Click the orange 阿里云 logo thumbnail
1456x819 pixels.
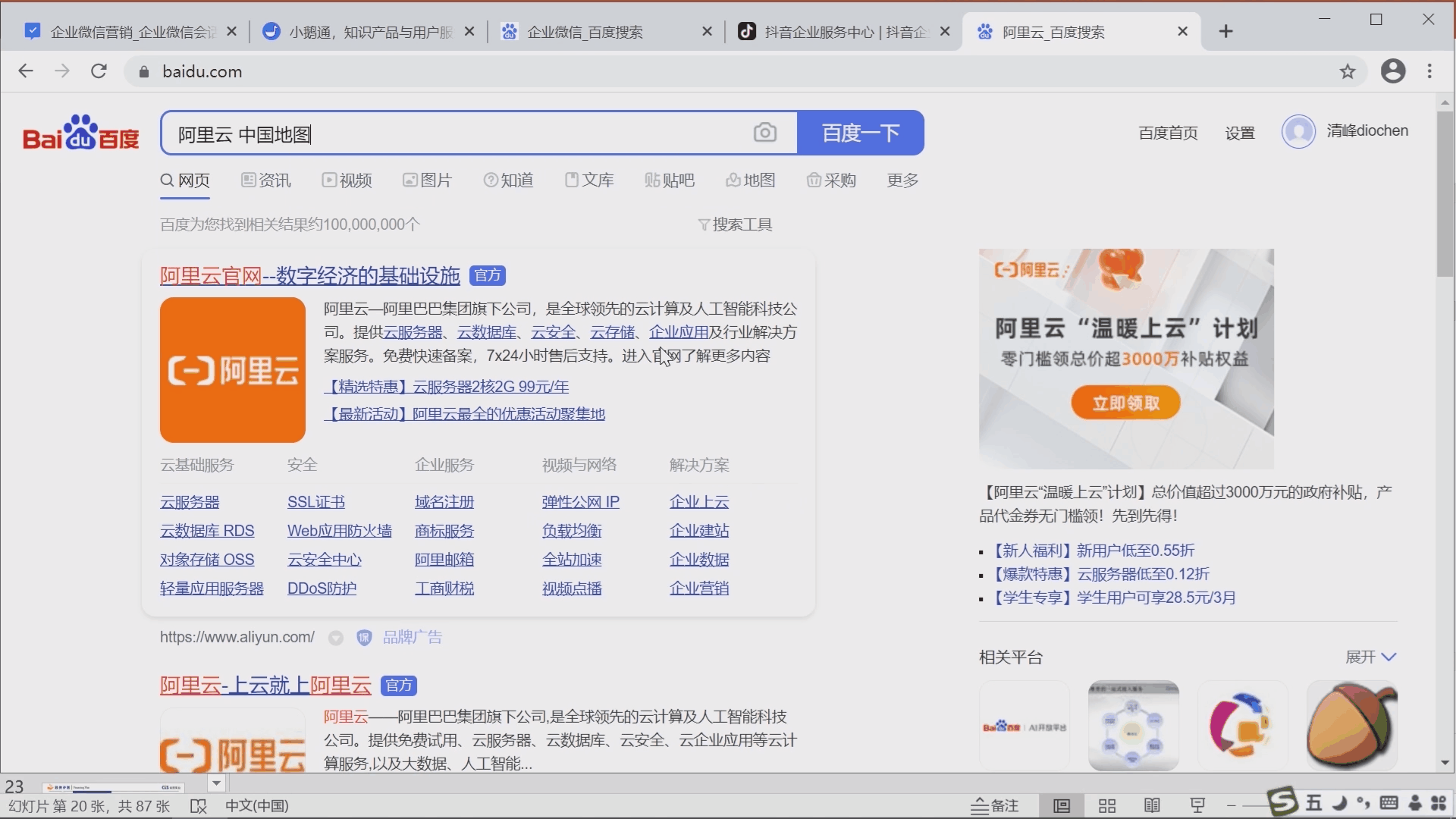(233, 370)
